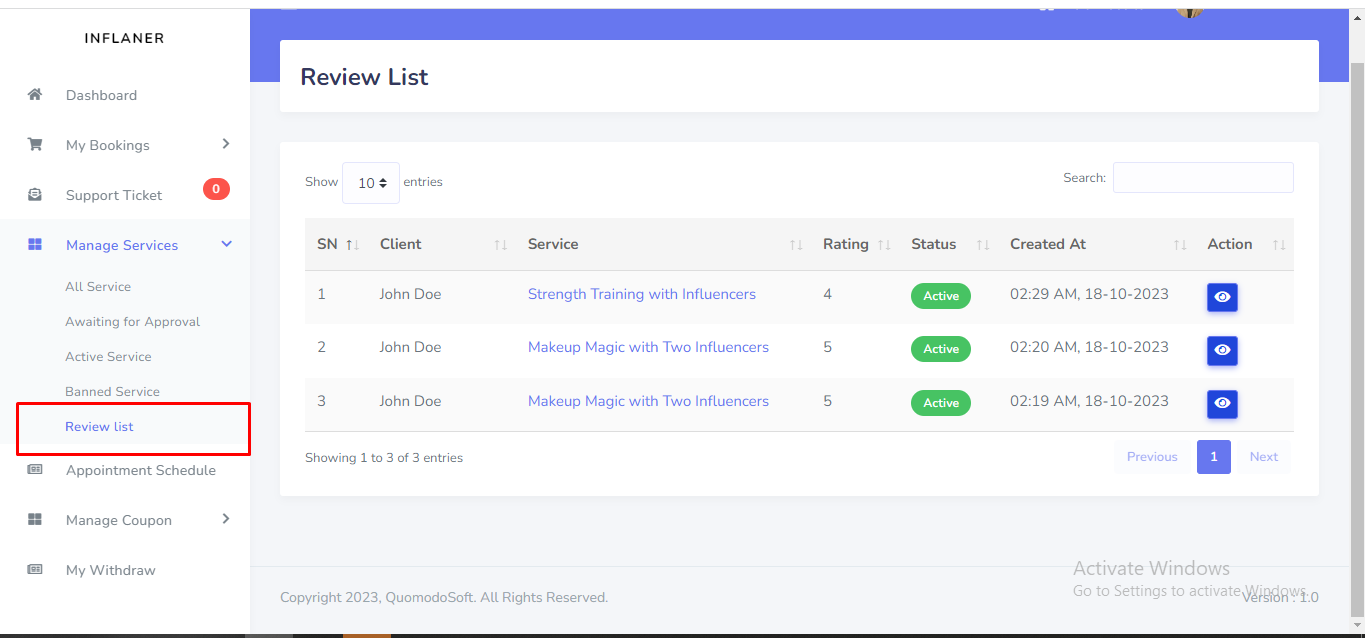Open Strength Training with Influencers link
The height and width of the screenshot is (638, 1365).
tap(641, 294)
